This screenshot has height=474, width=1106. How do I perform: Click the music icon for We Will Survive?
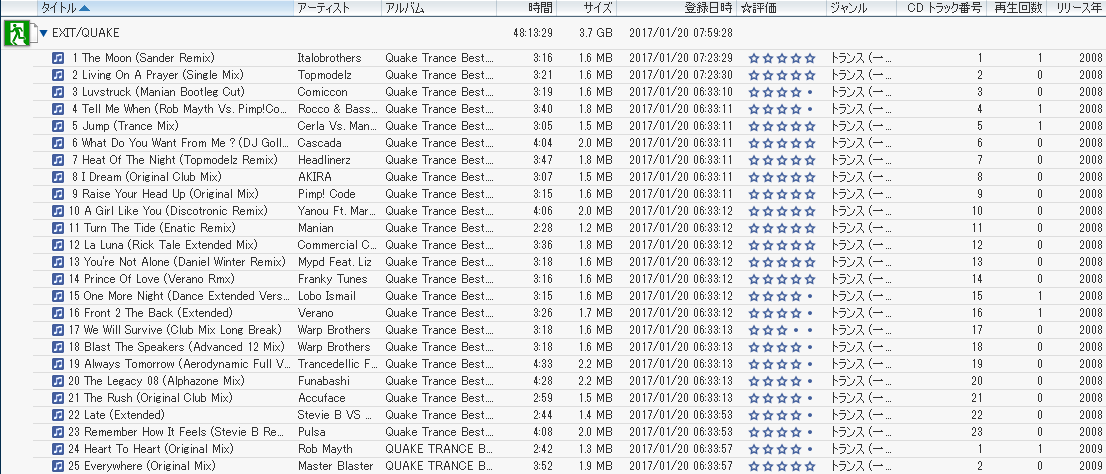point(59,329)
